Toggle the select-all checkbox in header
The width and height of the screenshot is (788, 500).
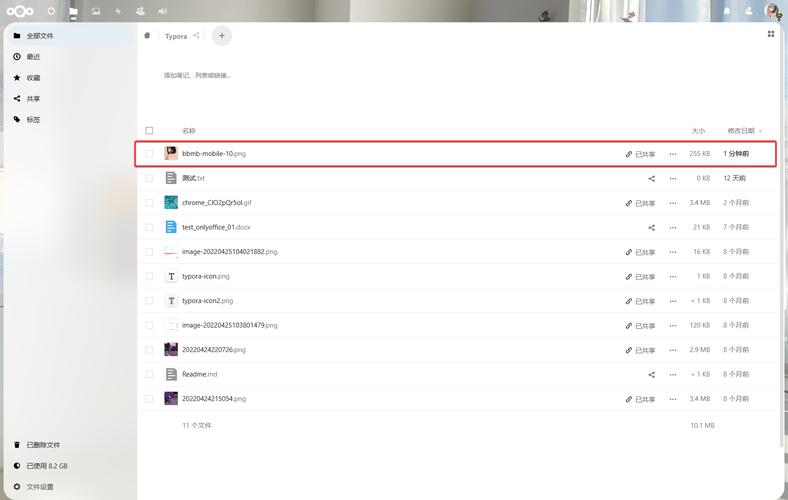[x=149, y=130]
